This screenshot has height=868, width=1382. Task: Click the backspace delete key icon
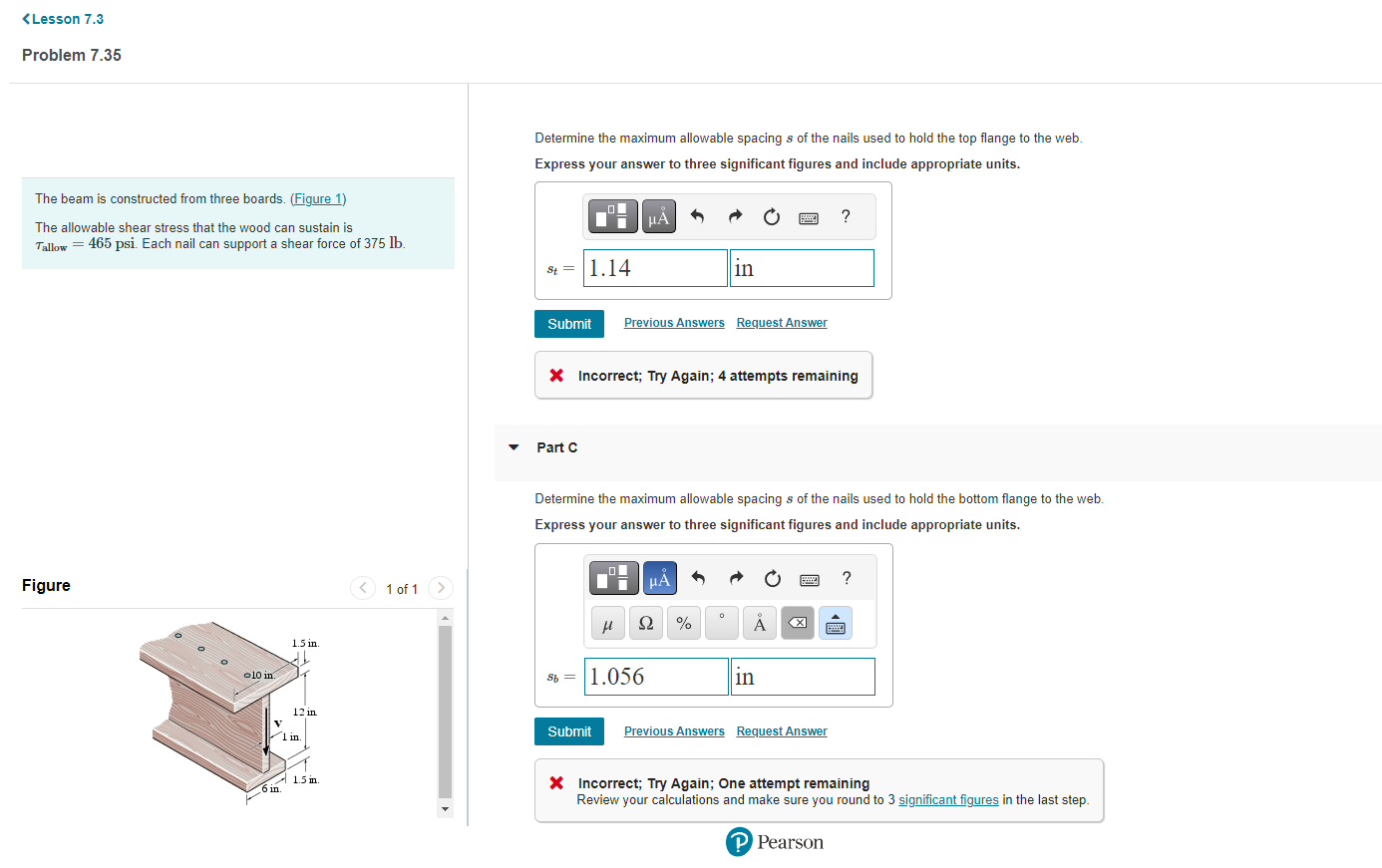[x=798, y=623]
